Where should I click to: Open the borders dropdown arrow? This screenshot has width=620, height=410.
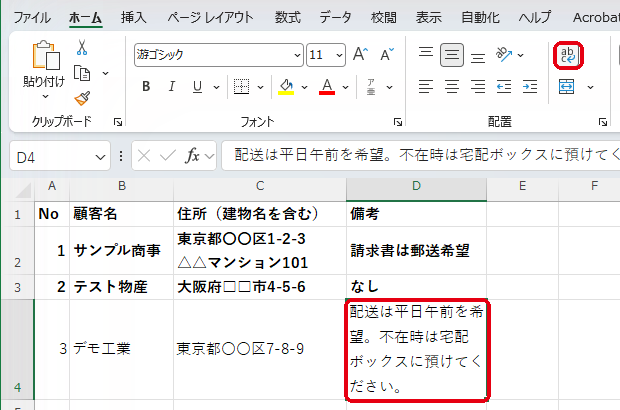(260, 87)
